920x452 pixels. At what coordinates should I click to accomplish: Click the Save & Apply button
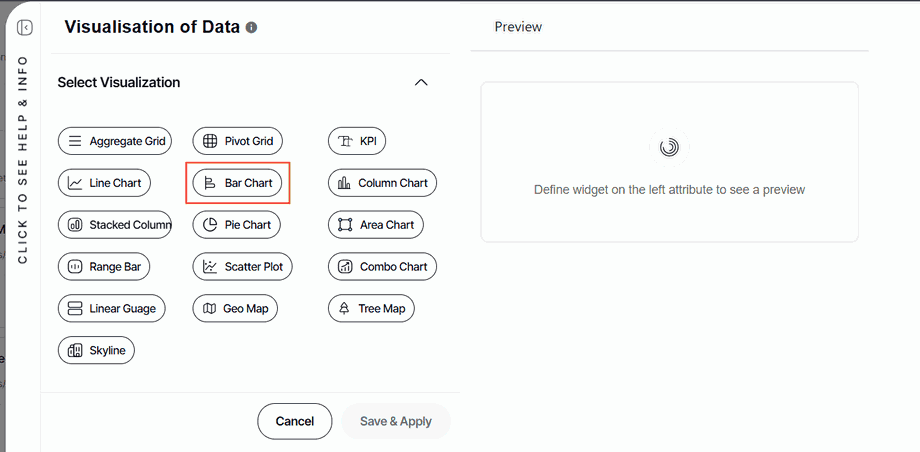point(396,421)
